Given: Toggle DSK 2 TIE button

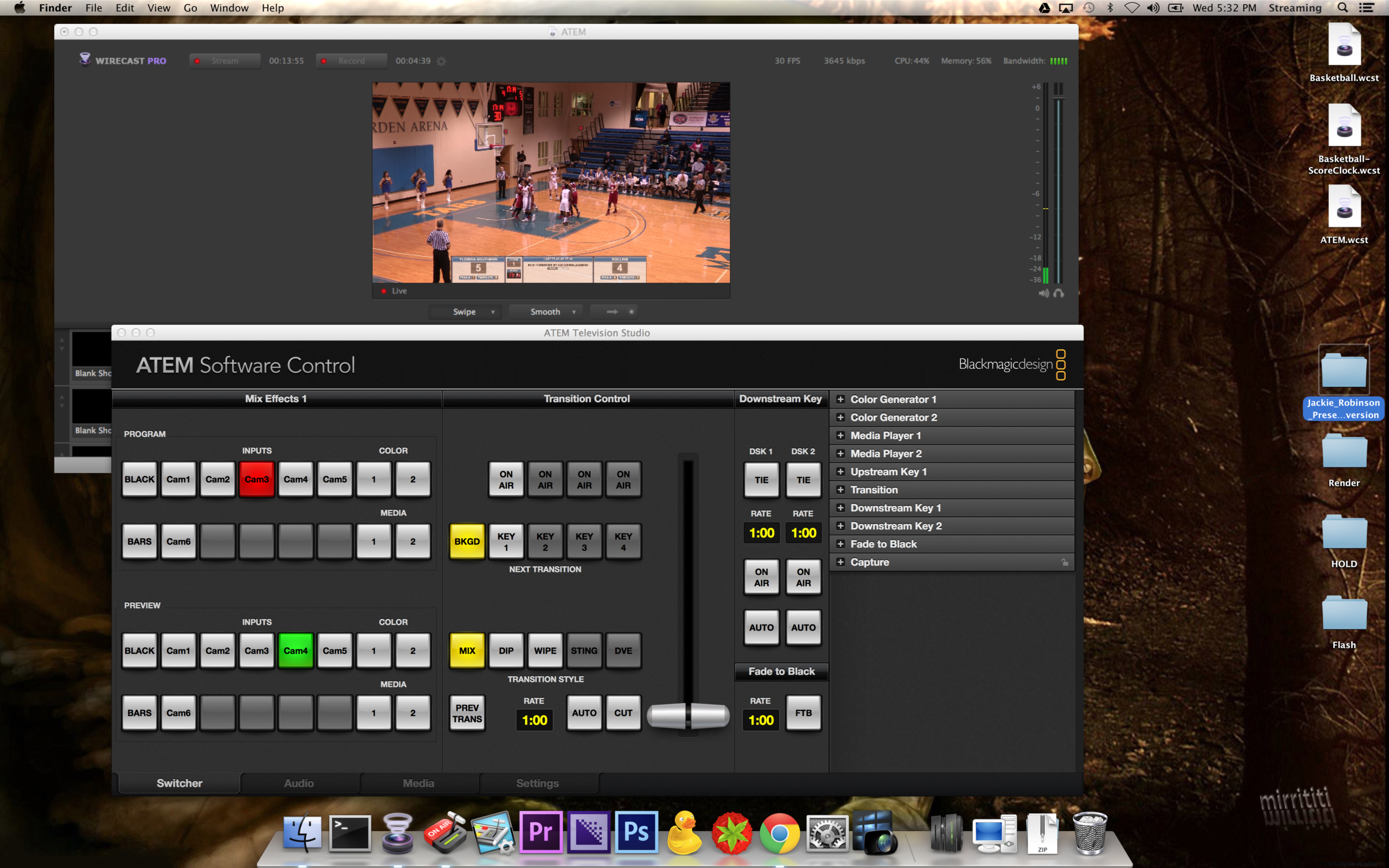Looking at the screenshot, I should [x=803, y=480].
